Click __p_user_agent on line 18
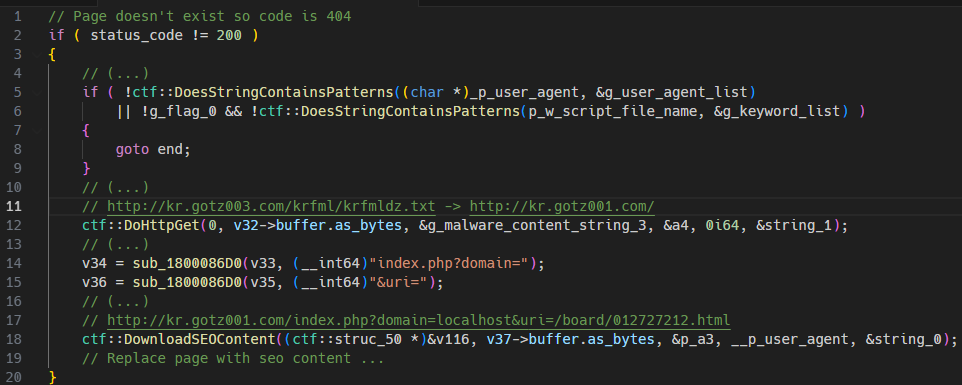This screenshot has height=385, width=962. pyautogui.click(x=790, y=340)
